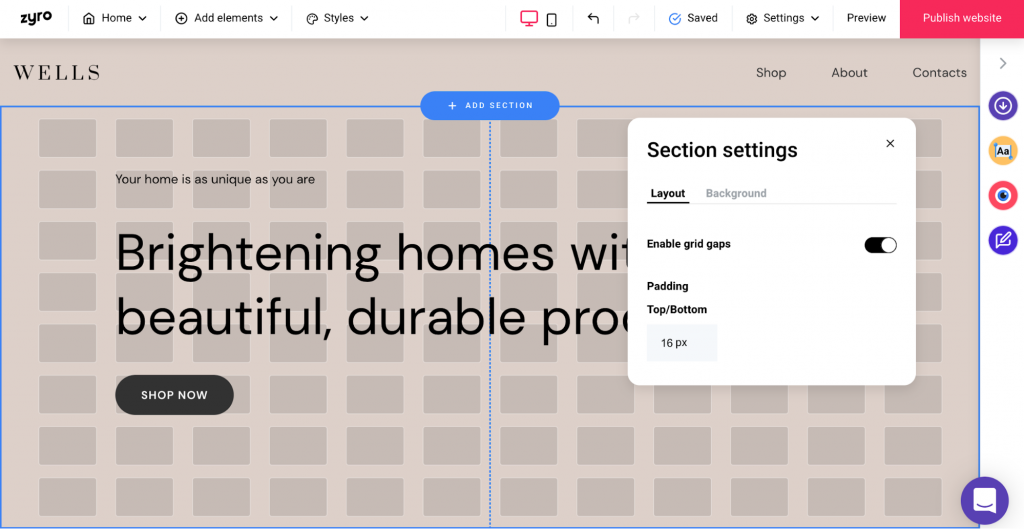Open the Settings dropdown
The width and height of the screenshot is (1024, 529).
782,18
